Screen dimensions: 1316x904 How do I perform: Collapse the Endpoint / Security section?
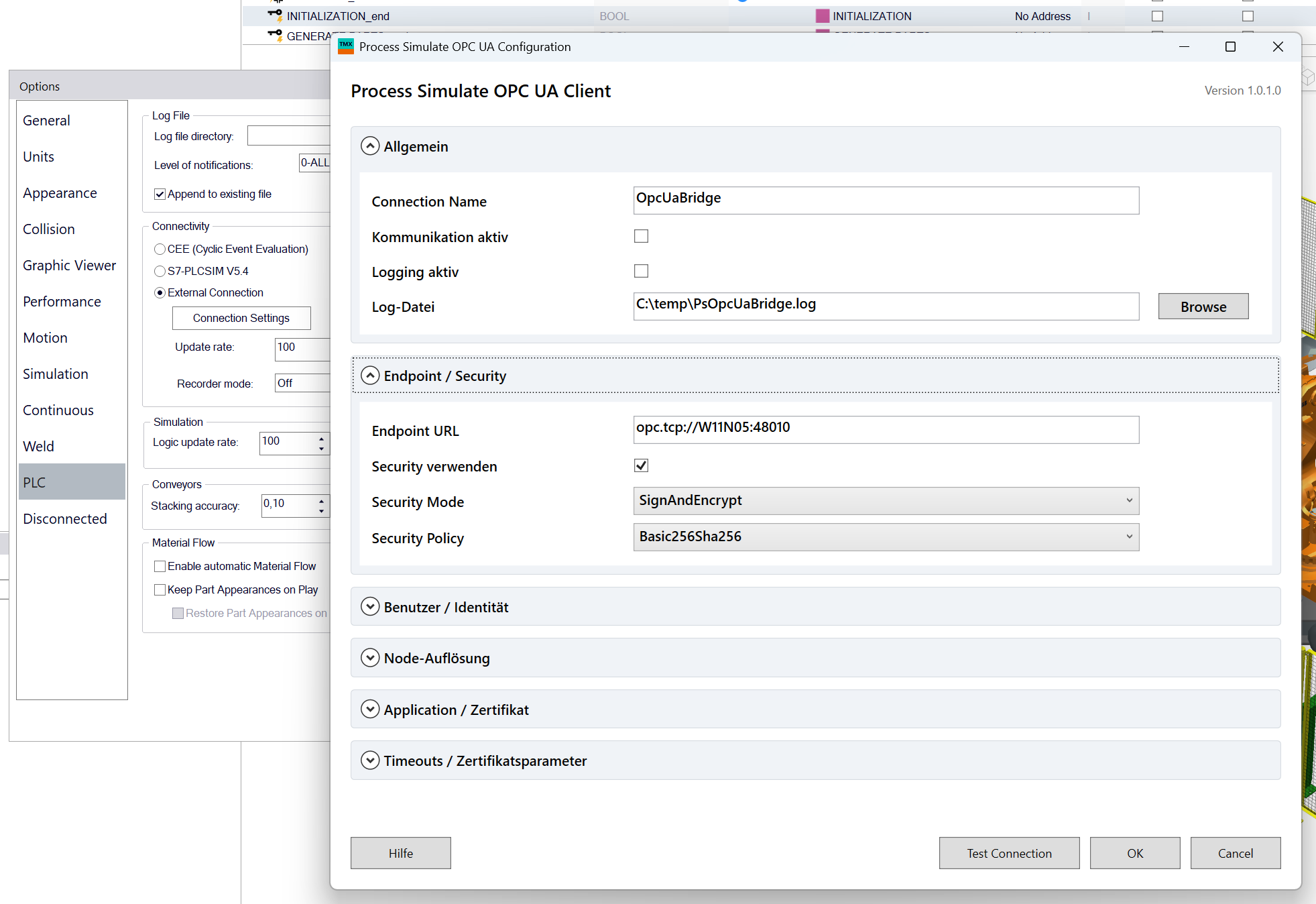tap(370, 376)
